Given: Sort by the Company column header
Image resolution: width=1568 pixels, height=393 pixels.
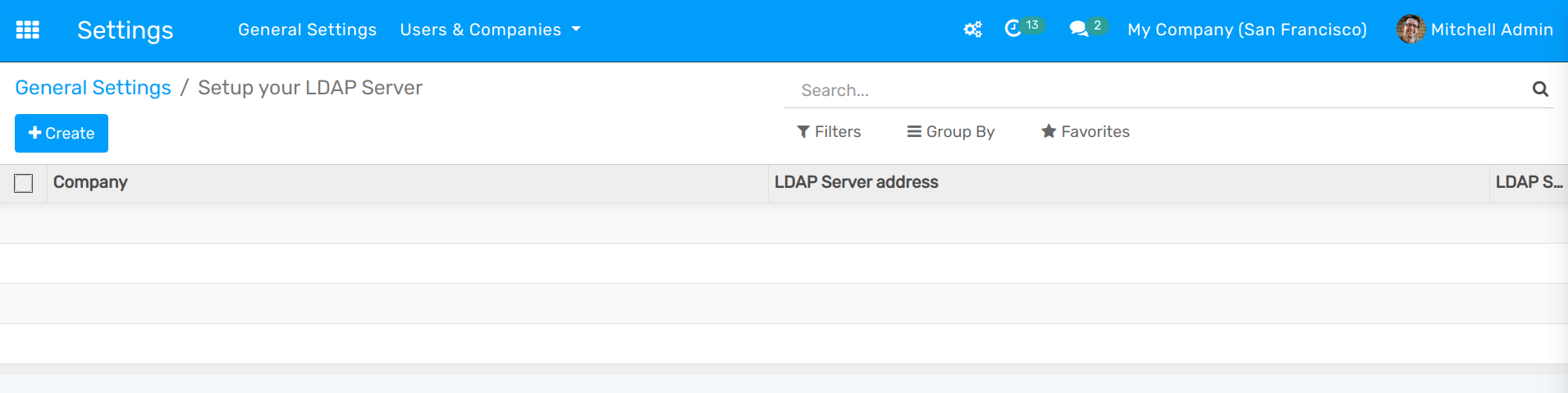Looking at the screenshot, I should pyautogui.click(x=90, y=183).
